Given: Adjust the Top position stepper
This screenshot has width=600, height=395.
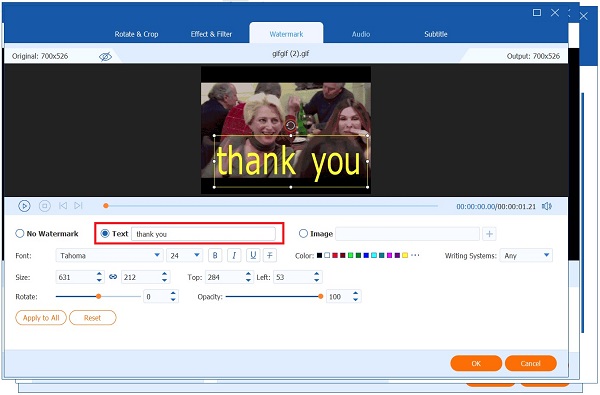Looking at the screenshot, I should (248, 277).
